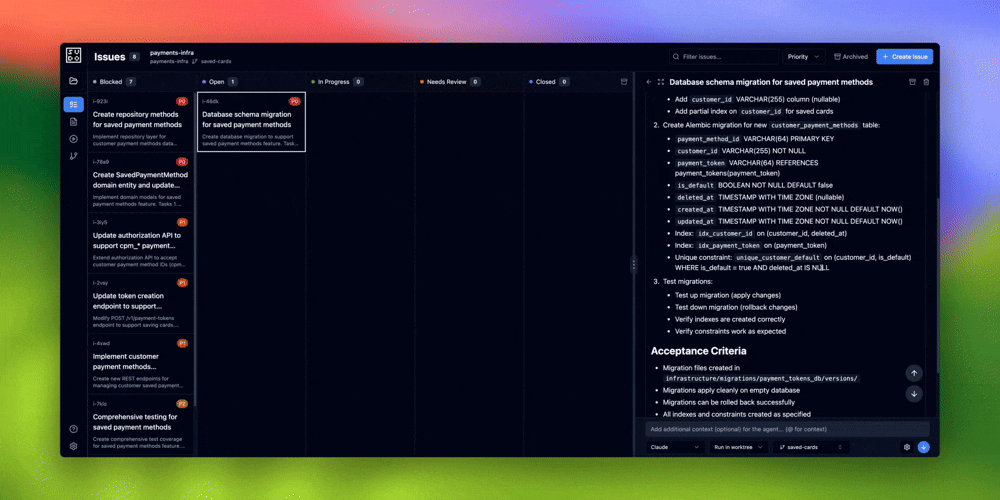Viewport: 1000px width, 500px height.
Task: Click idx_customer_id code text
Action: pyautogui.click(x=726, y=233)
